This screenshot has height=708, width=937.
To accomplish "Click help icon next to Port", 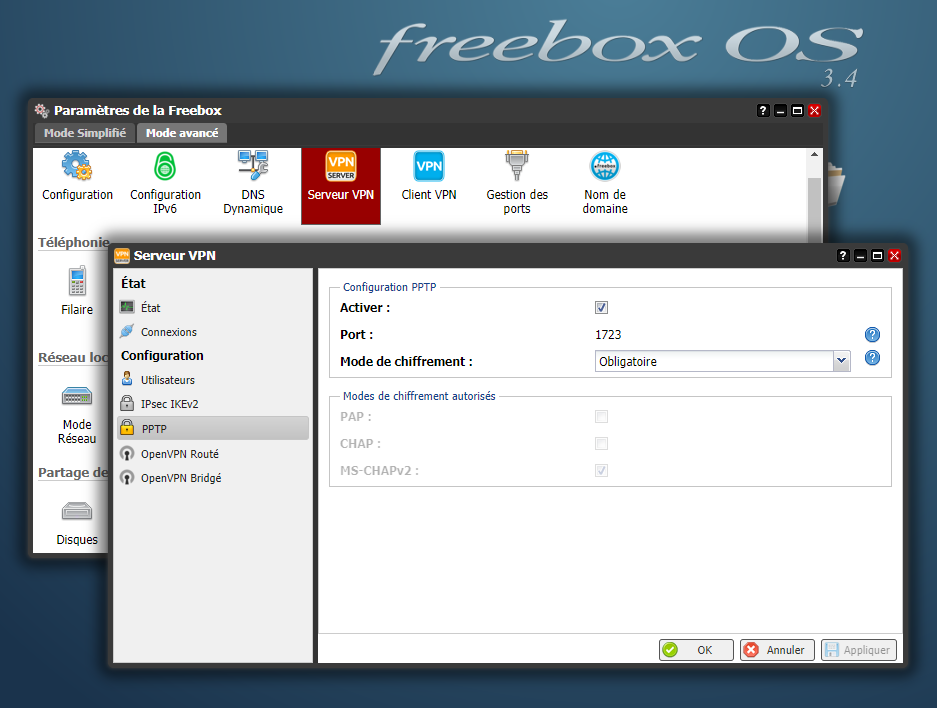I will (x=872, y=335).
